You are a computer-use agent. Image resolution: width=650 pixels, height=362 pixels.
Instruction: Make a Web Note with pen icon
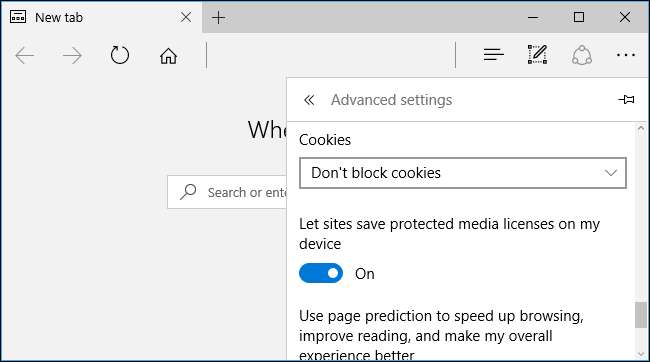click(x=537, y=54)
